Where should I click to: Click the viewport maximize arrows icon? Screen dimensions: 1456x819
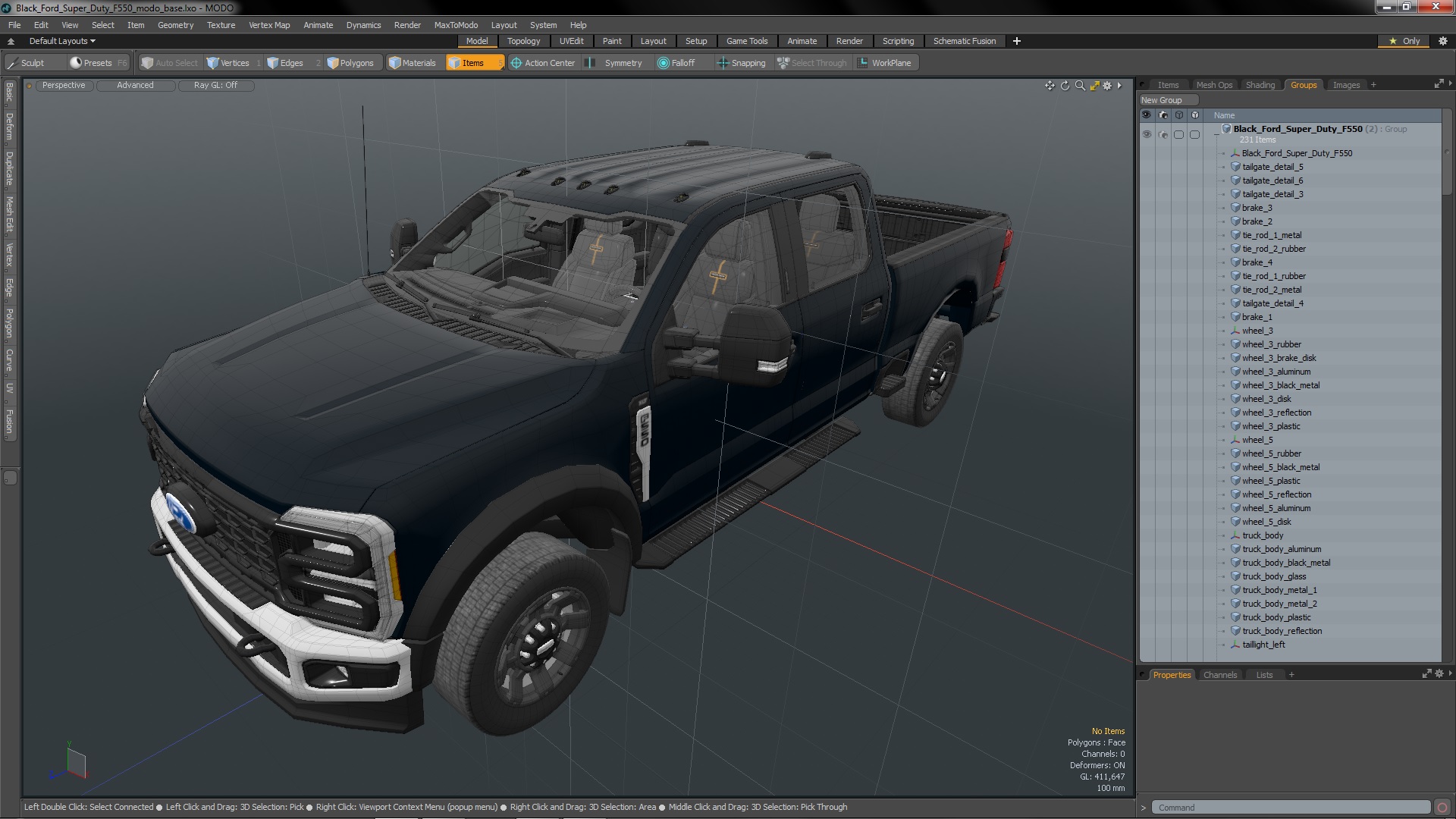pos(1094,86)
